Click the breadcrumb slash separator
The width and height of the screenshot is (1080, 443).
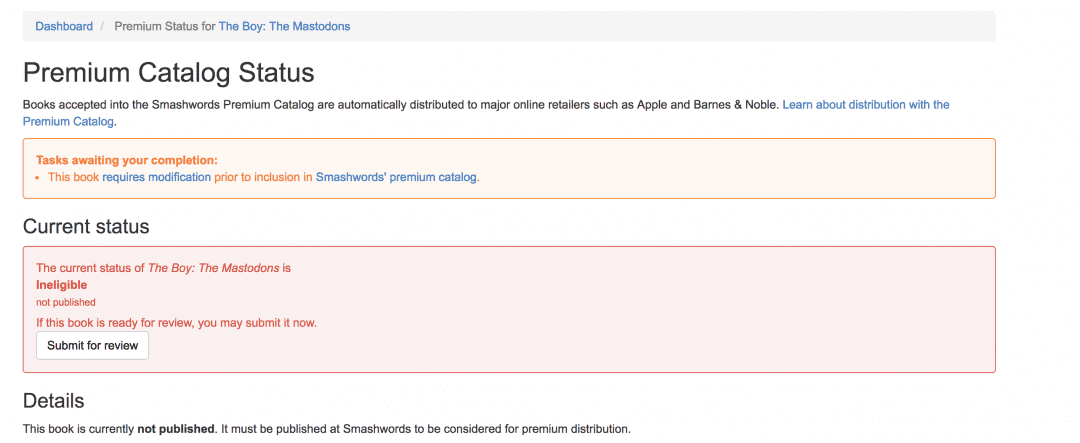click(103, 26)
